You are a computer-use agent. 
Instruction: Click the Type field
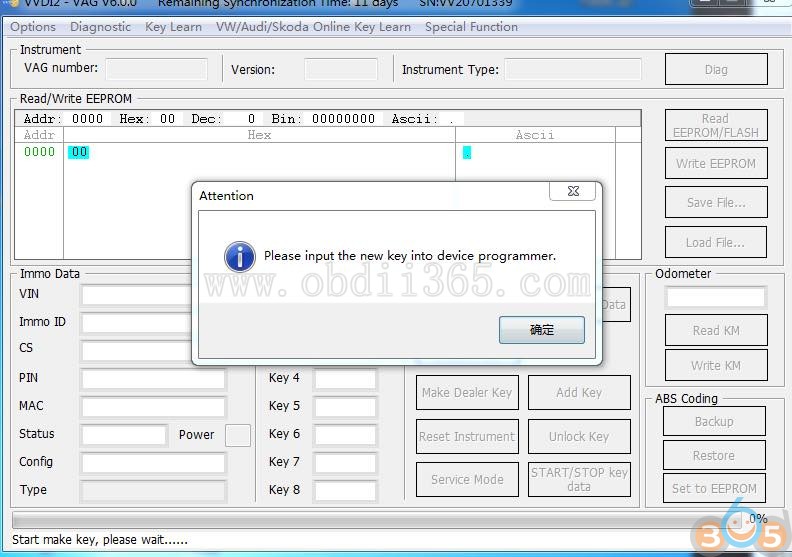[153, 491]
